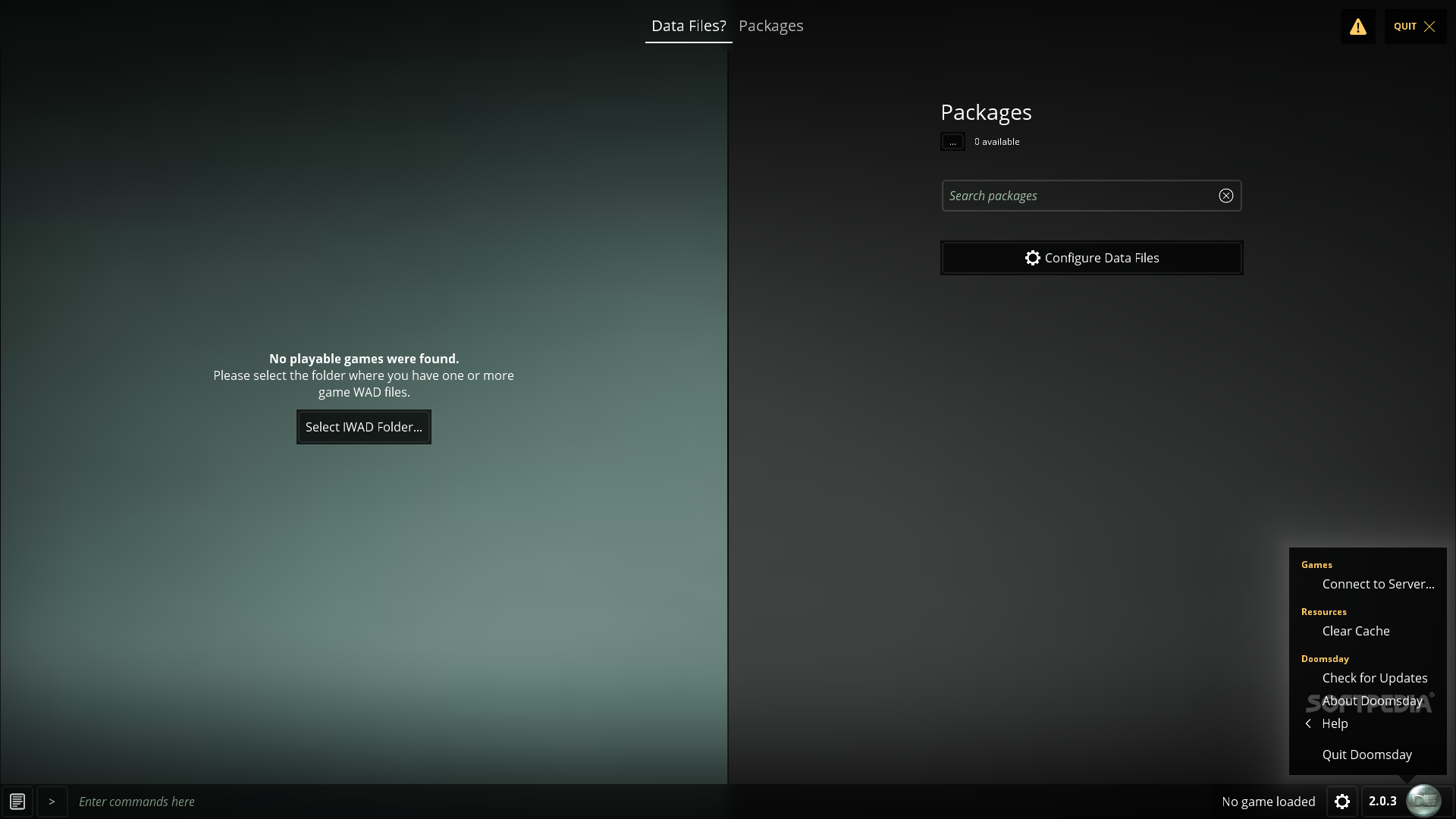Image resolution: width=1456 pixels, height=819 pixels.
Task: Click the No game loaded status
Action: pos(1268,802)
